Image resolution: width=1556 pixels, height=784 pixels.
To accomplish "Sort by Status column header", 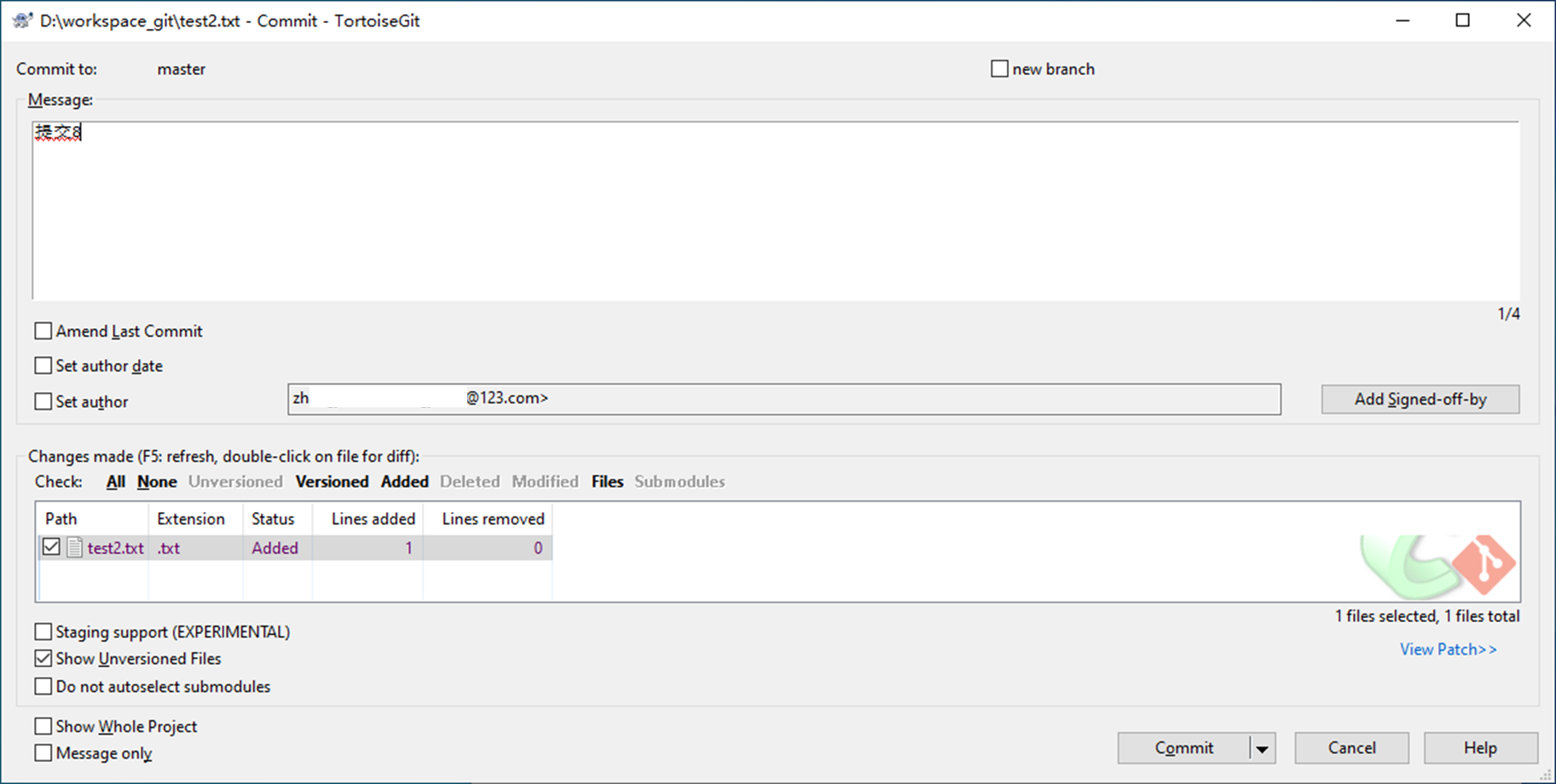I will [x=277, y=519].
